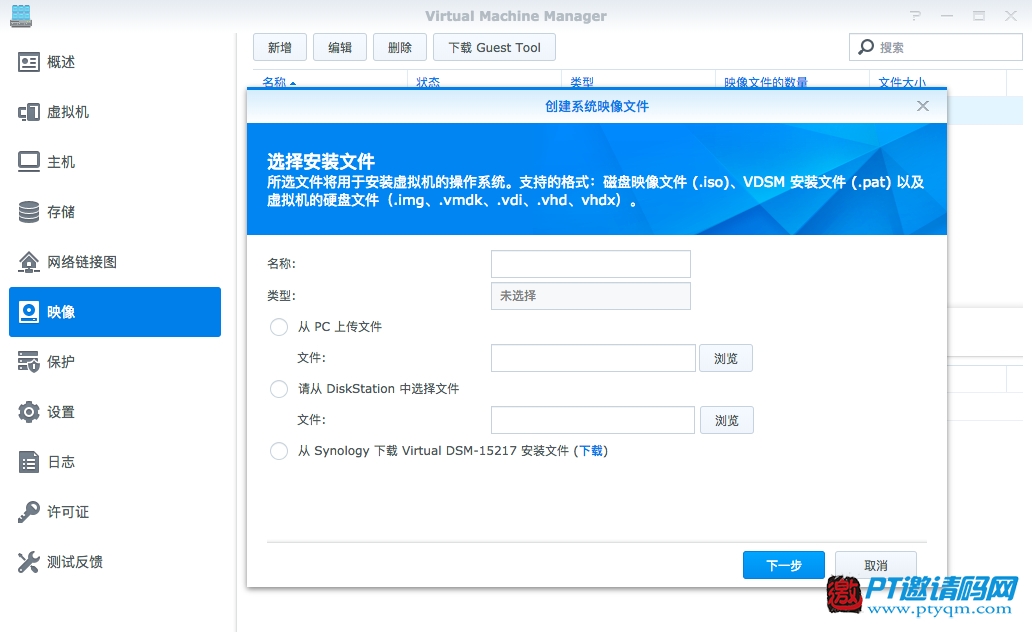Show the 日志 page
Viewport: 1032px width, 632px height.
[61, 462]
